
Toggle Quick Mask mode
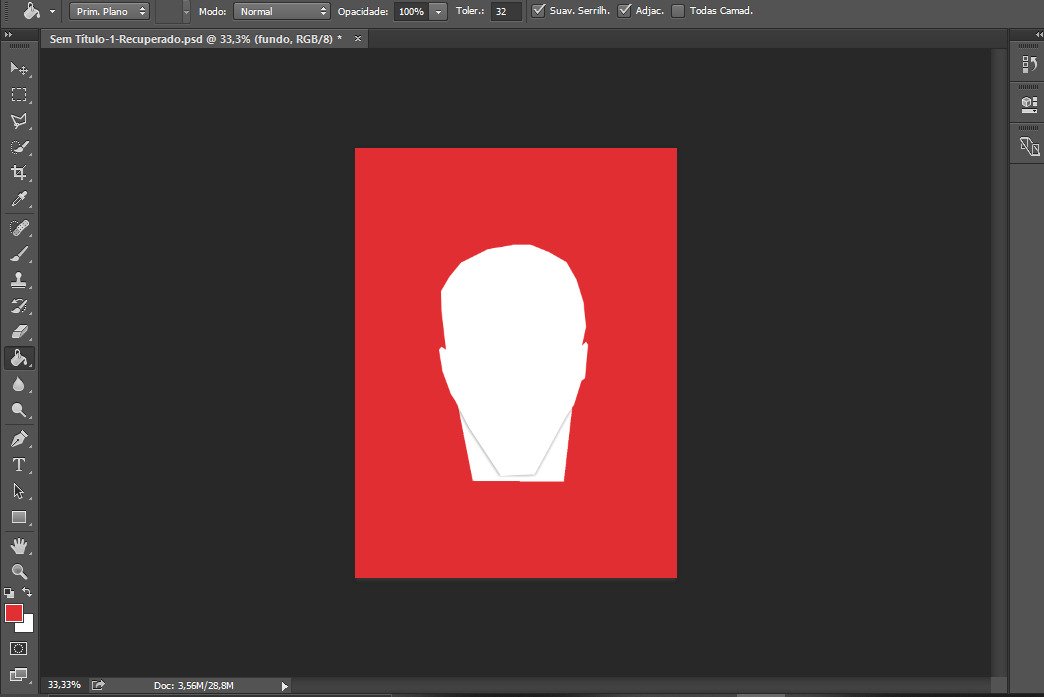[x=19, y=648]
